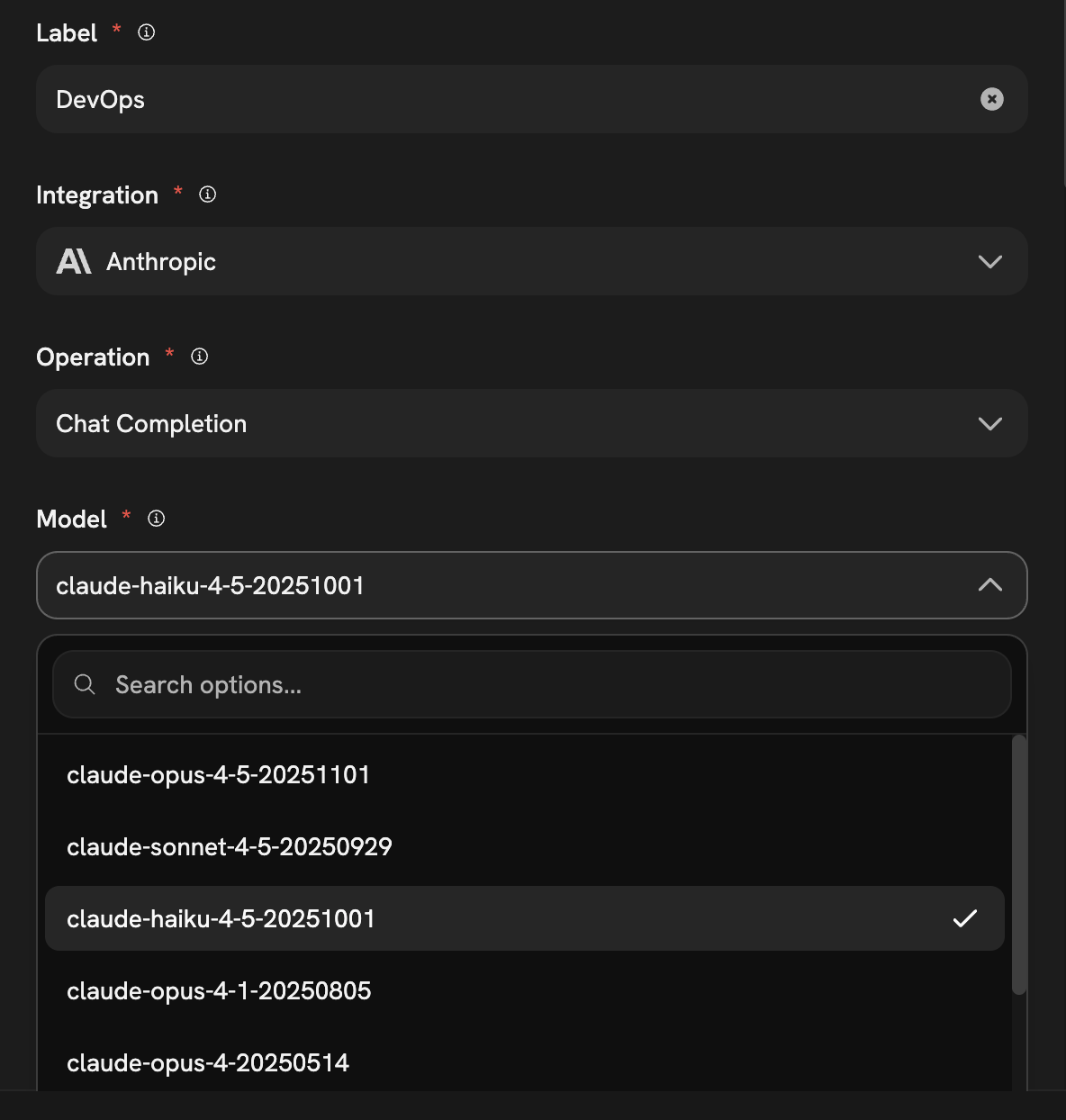
Task: Open the Operation dropdown chevron
Action: click(989, 424)
